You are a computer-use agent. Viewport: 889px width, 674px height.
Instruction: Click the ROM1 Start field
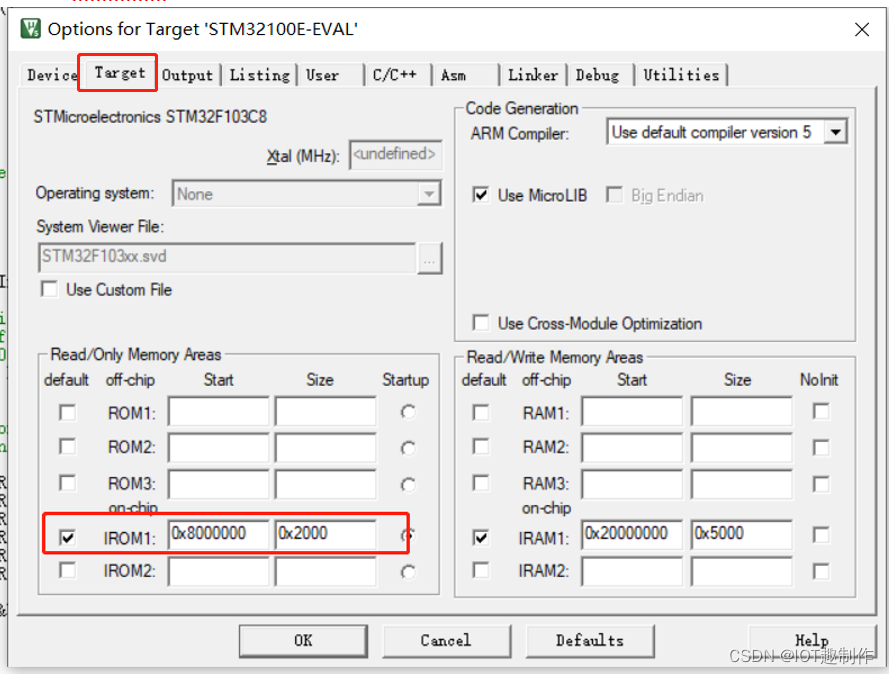coord(218,412)
